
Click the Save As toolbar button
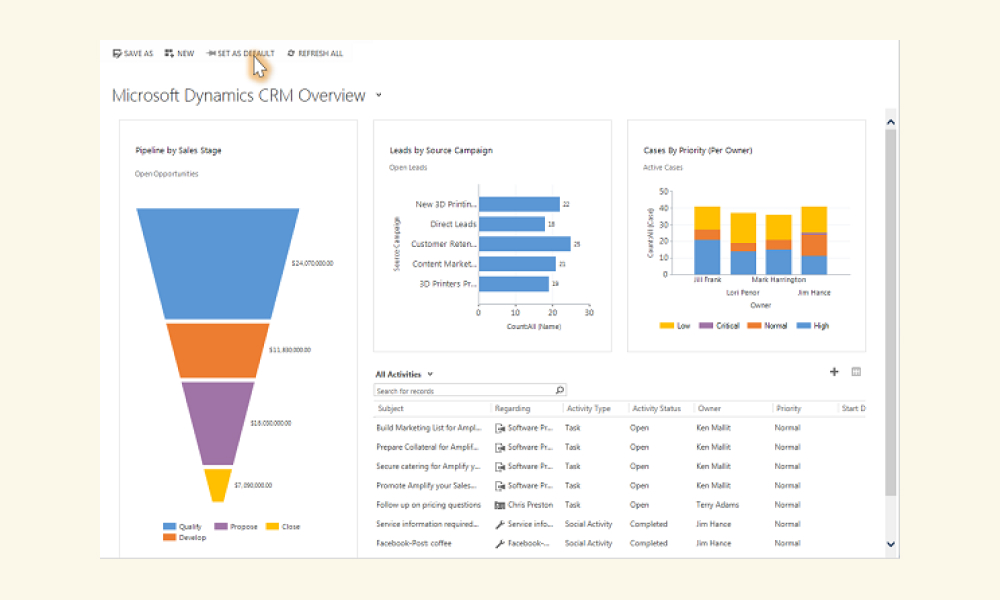coord(133,54)
